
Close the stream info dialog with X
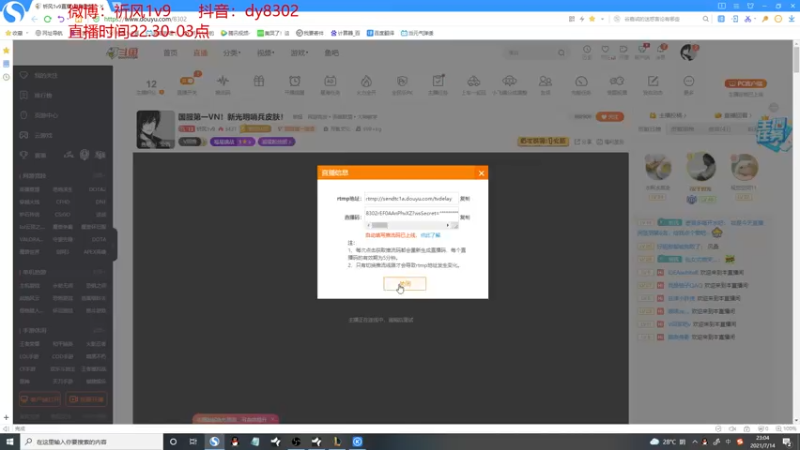tap(481, 173)
